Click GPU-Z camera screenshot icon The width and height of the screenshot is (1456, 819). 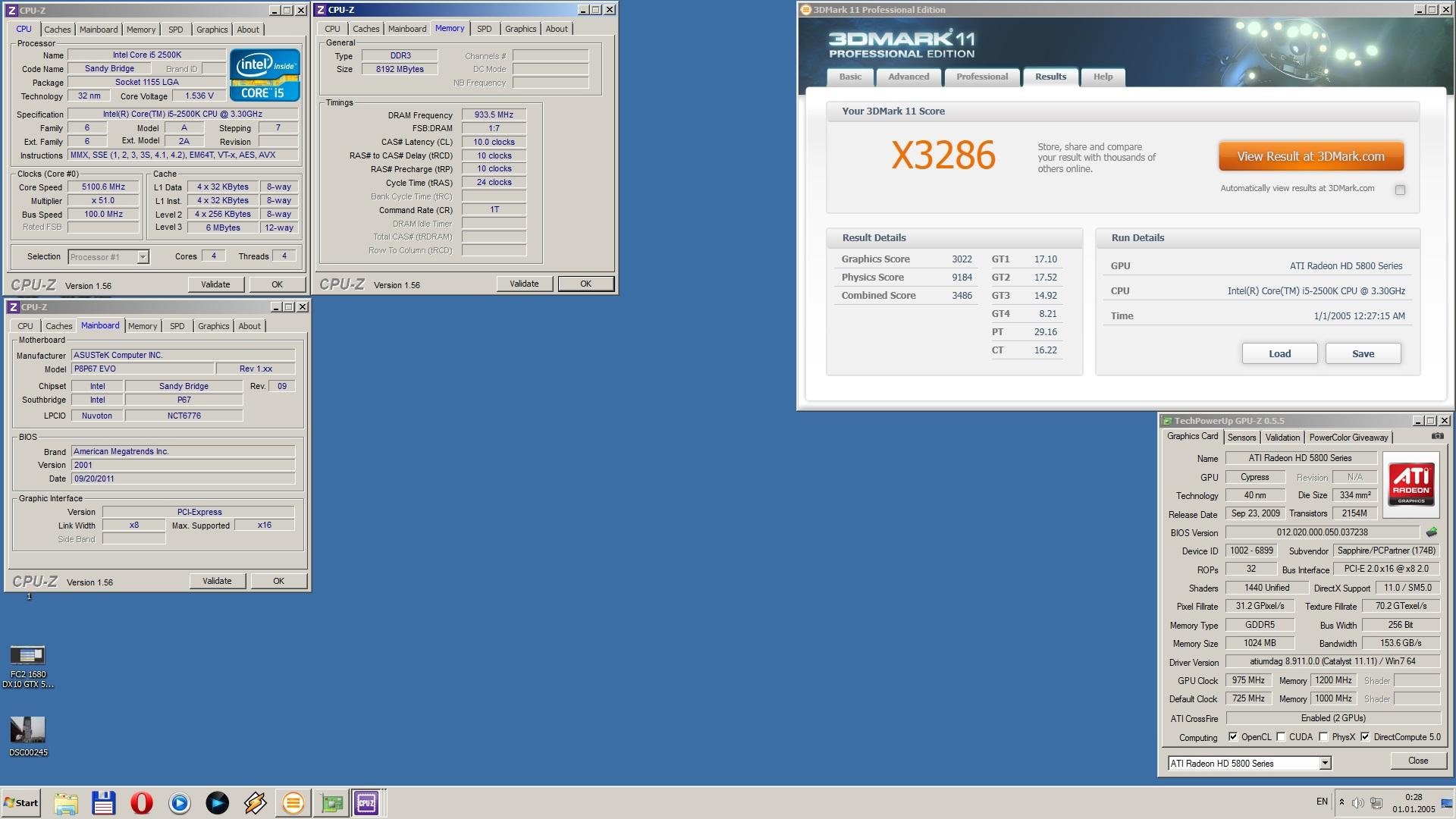tap(1437, 436)
